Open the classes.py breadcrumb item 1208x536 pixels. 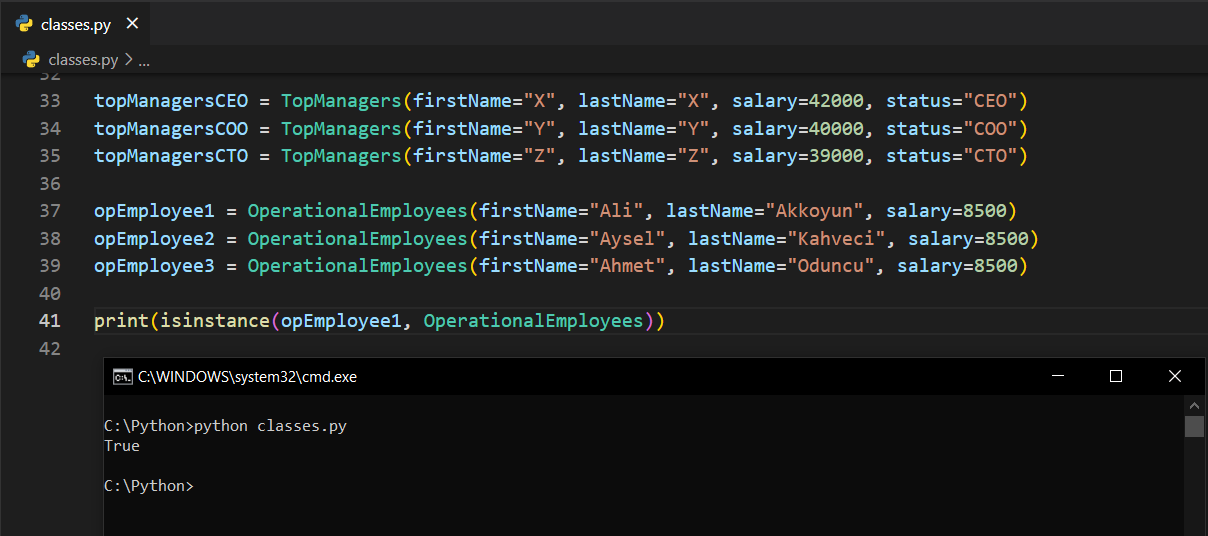(x=83, y=60)
